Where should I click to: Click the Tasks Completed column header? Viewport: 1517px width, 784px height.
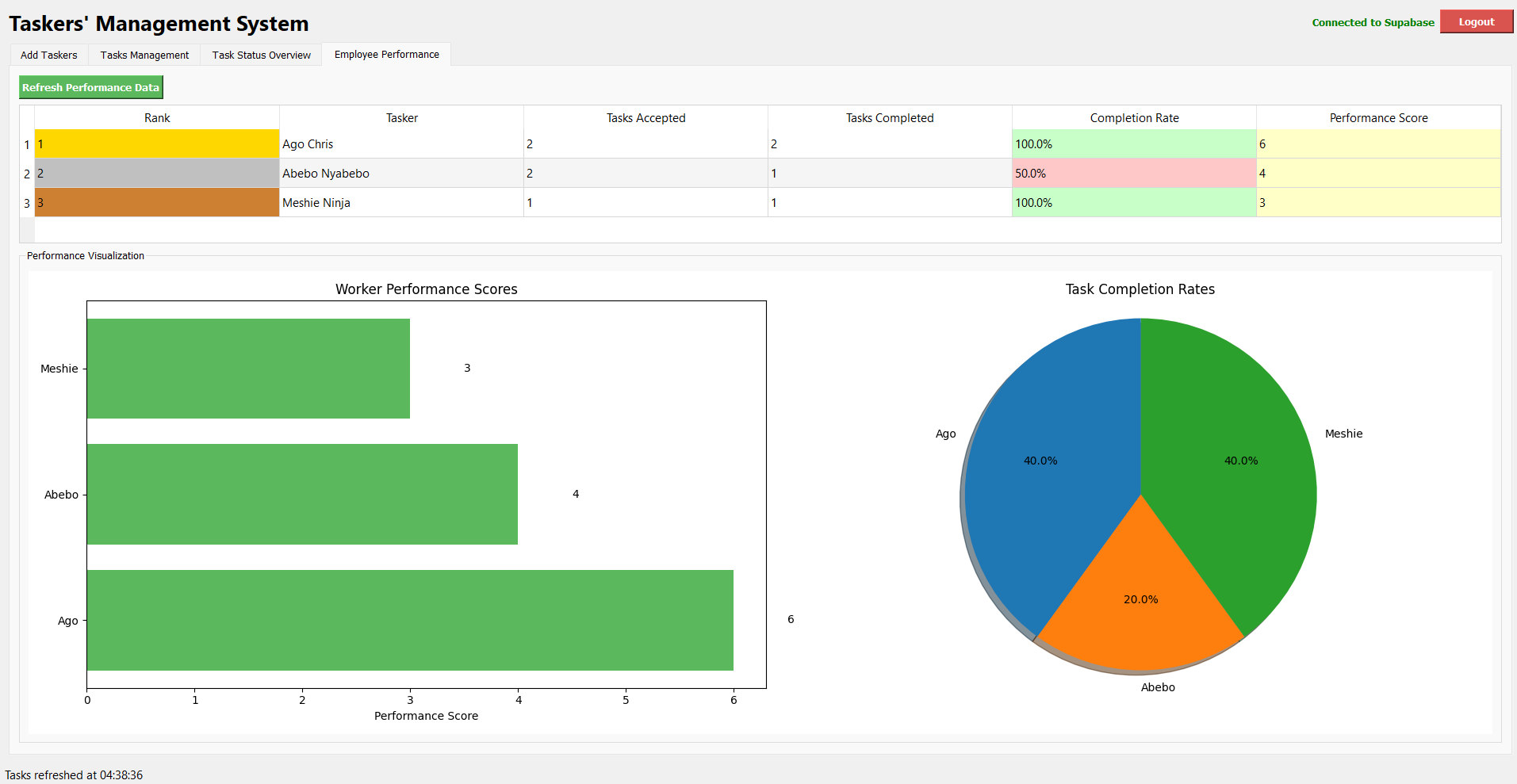(x=890, y=117)
